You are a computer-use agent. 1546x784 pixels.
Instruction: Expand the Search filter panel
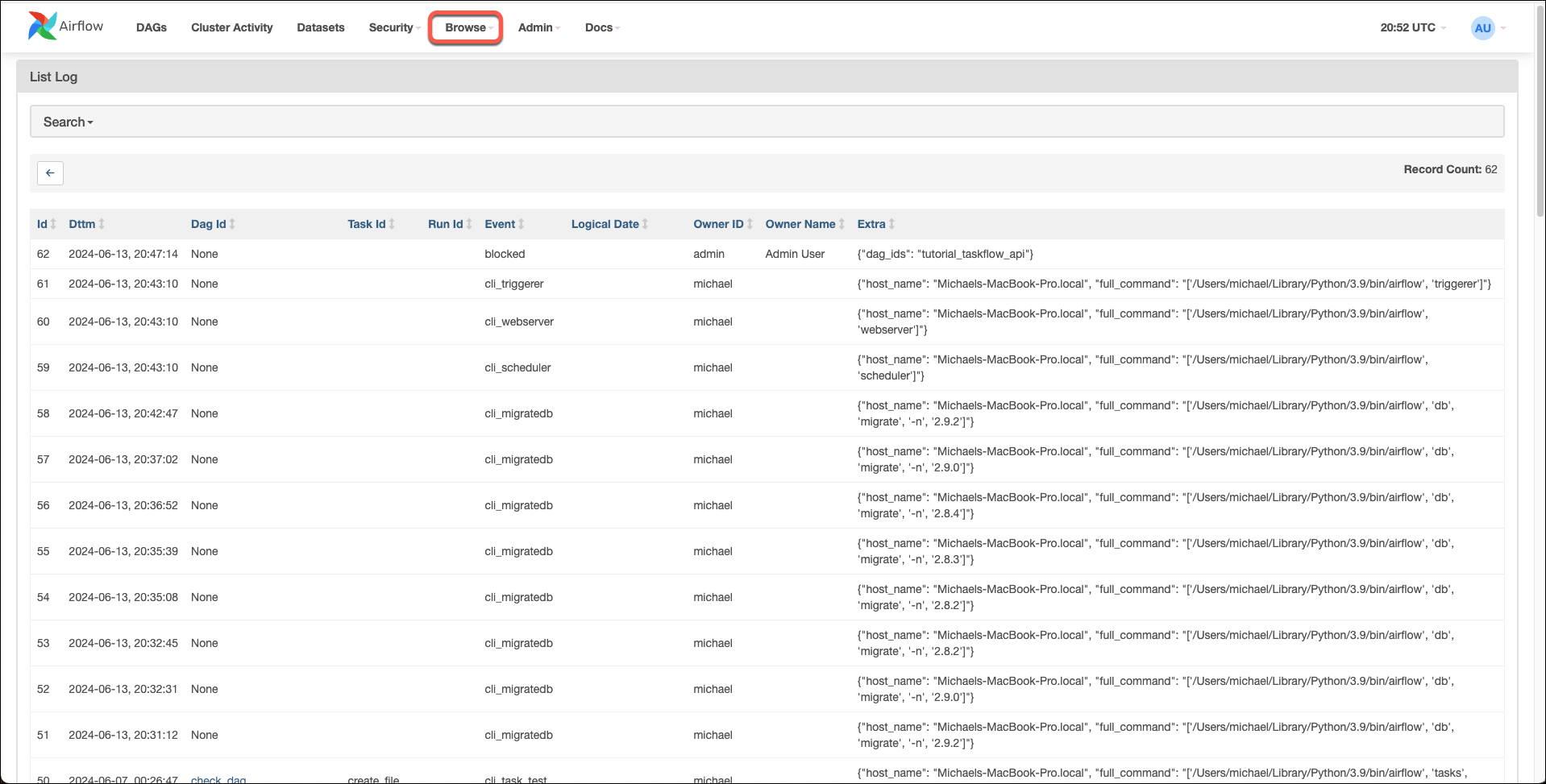(68, 121)
